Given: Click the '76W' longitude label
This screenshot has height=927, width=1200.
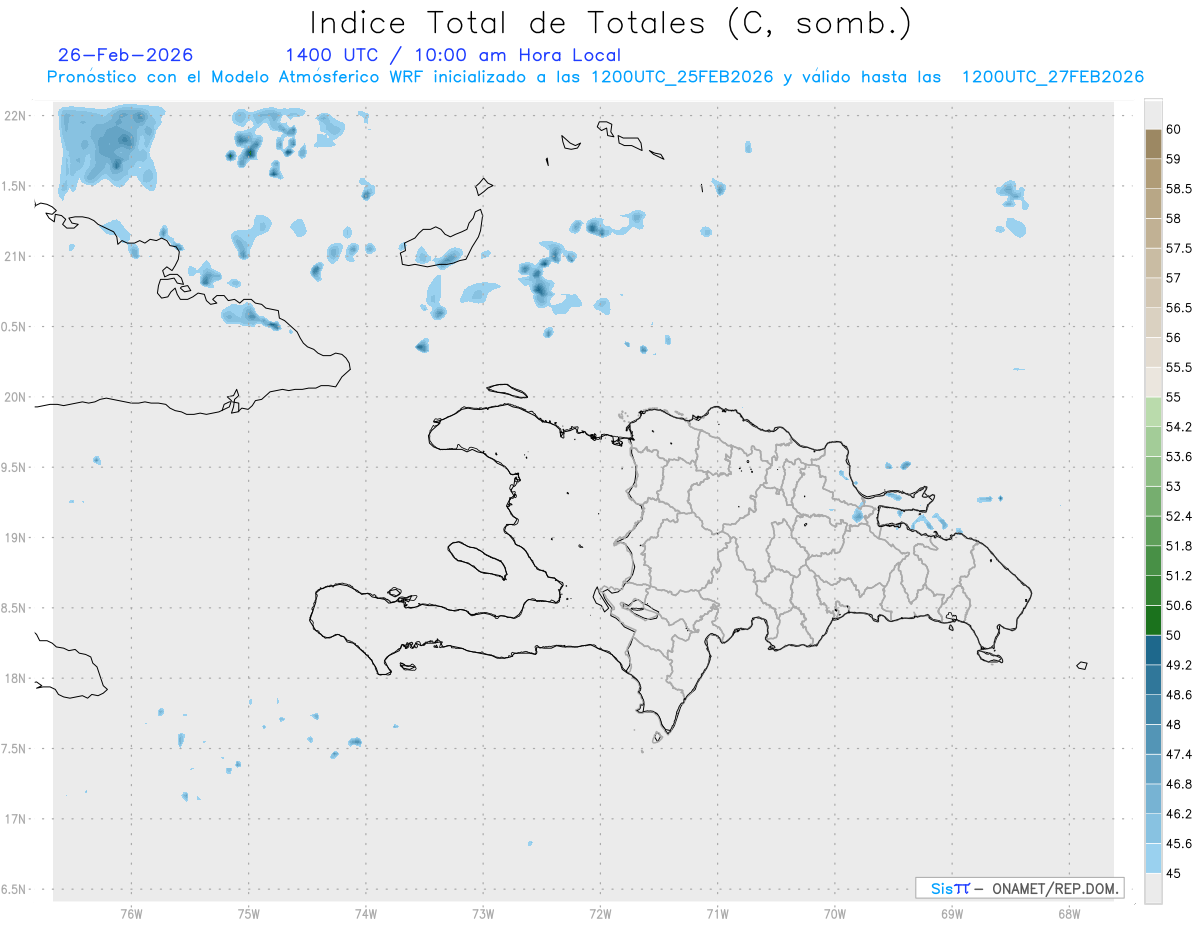Looking at the screenshot, I should (x=131, y=913).
